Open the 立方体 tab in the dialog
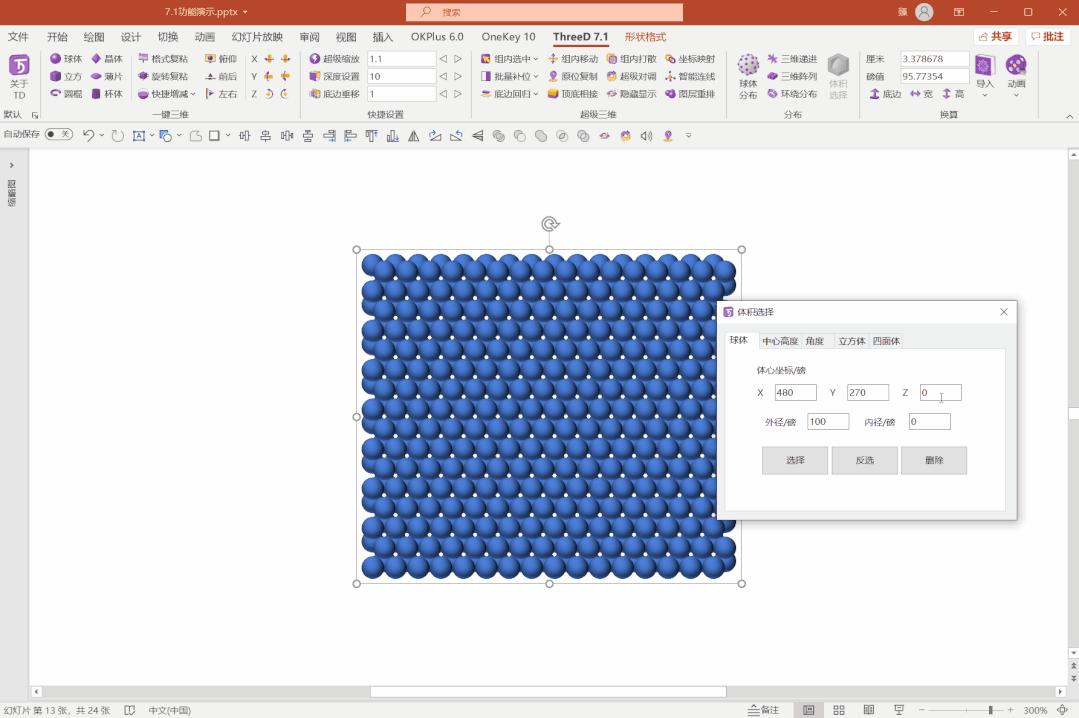Screen dimensions: 1079x718 point(852,340)
